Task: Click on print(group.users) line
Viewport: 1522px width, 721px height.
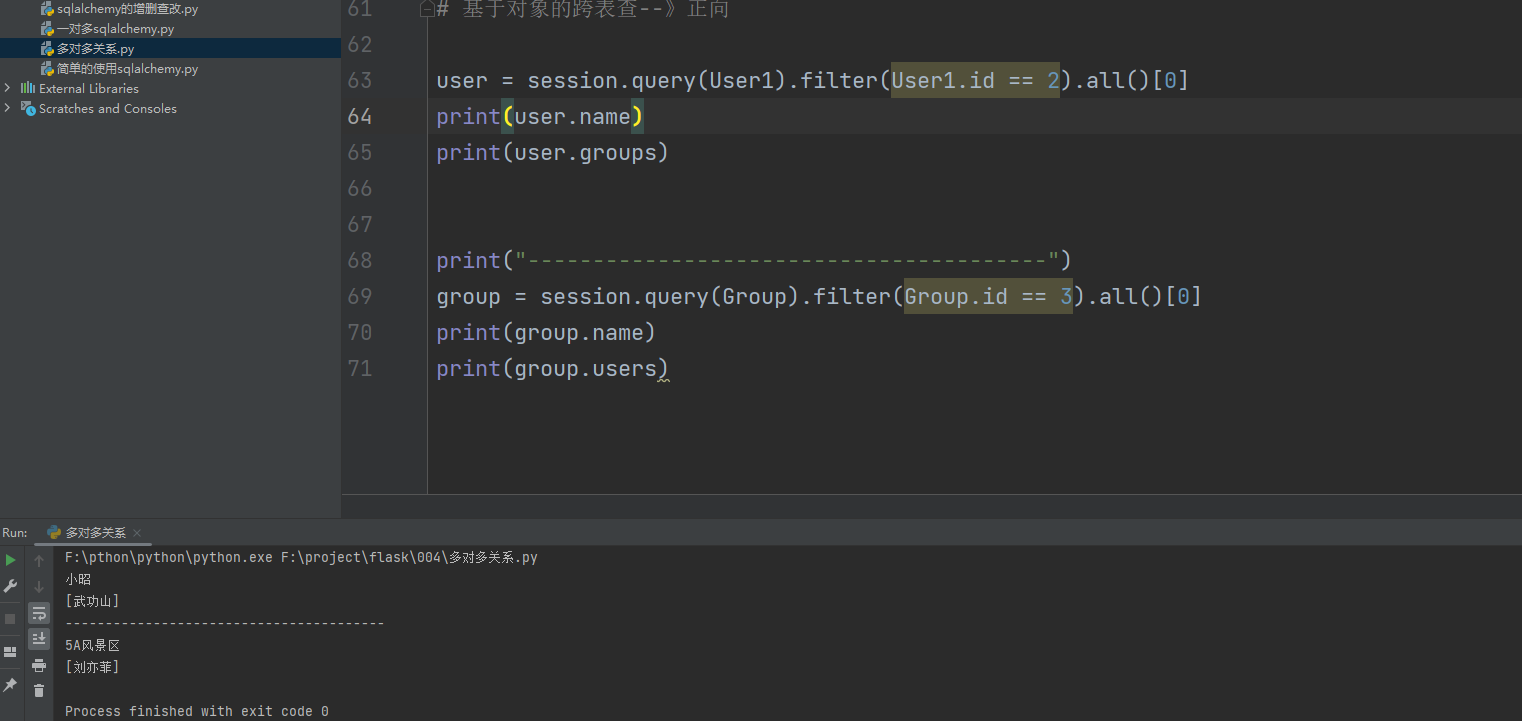Action: coord(552,368)
